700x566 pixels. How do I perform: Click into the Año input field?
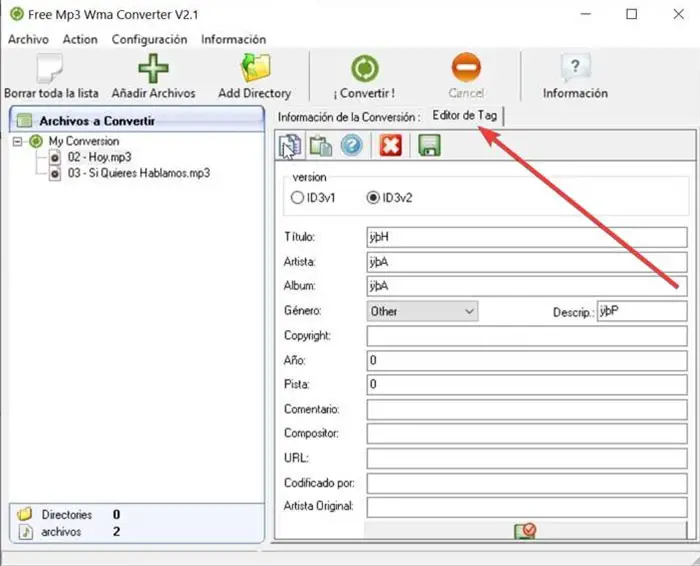527,360
